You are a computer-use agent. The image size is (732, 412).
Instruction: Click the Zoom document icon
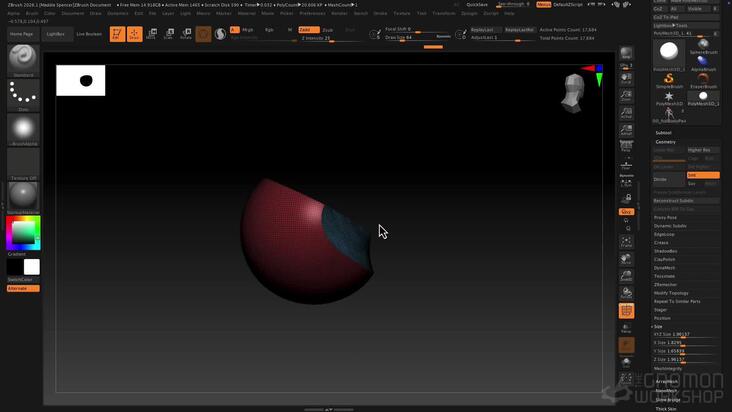click(x=626, y=96)
